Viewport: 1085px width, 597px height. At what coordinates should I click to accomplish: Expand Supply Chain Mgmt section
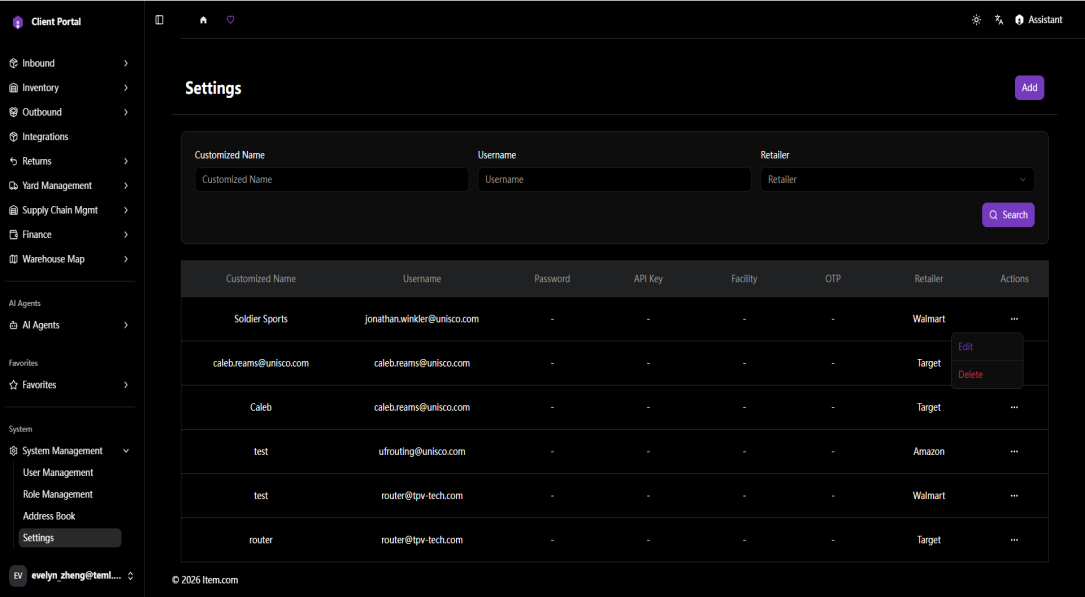coord(69,210)
